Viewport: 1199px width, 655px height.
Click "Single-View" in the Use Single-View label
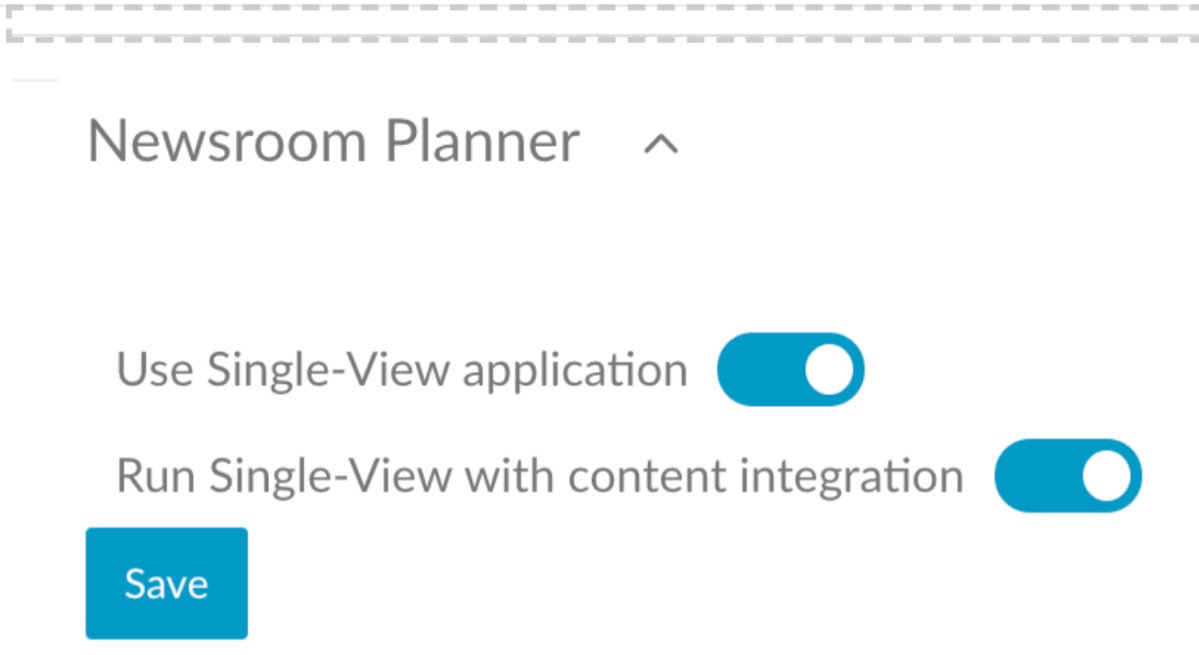click(328, 370)
